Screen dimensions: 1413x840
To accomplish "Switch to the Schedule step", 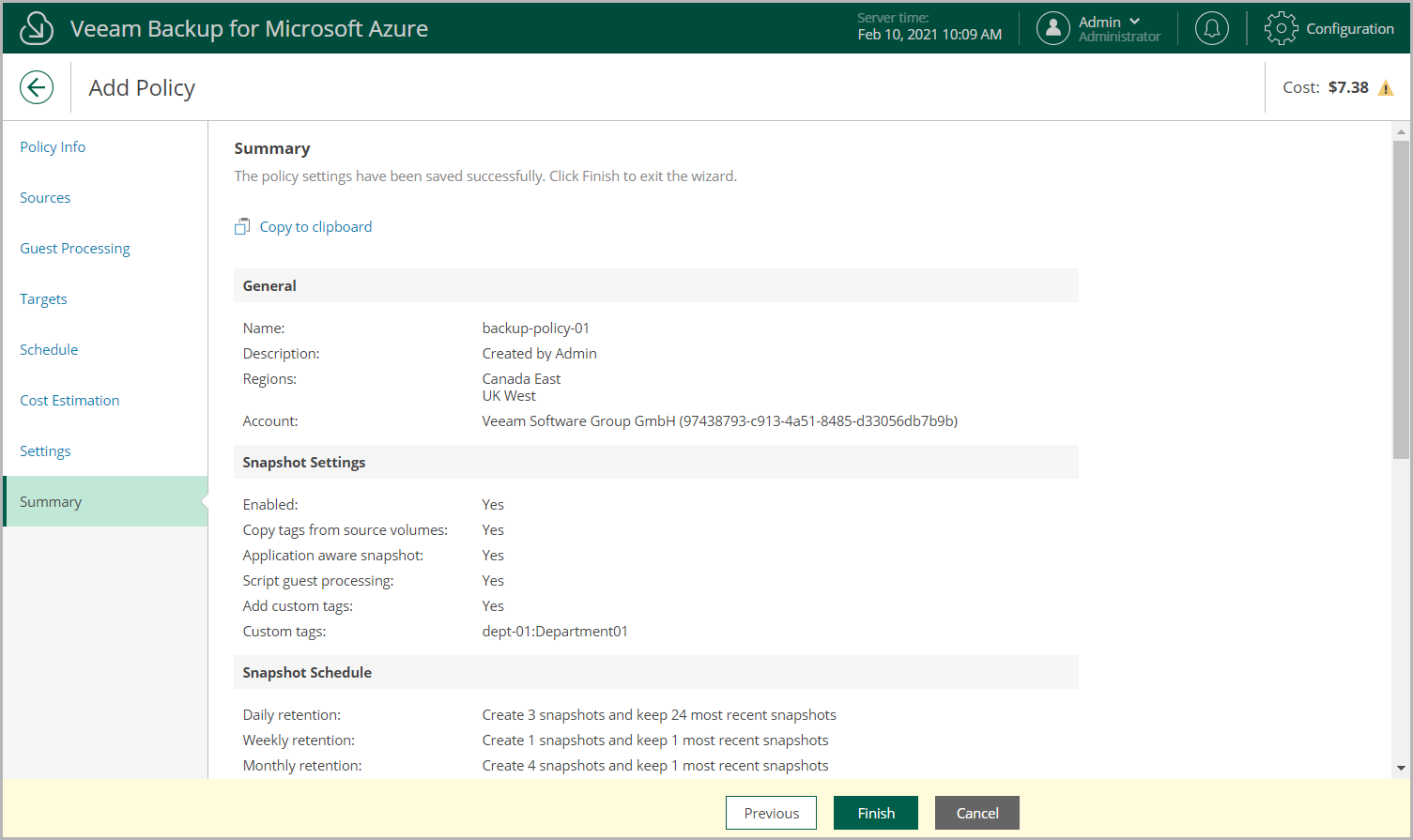I will coord(49,350).
